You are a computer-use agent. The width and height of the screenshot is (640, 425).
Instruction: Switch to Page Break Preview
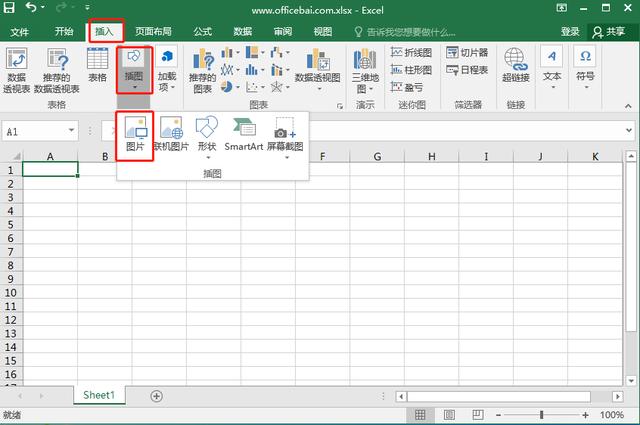point(478,415)
